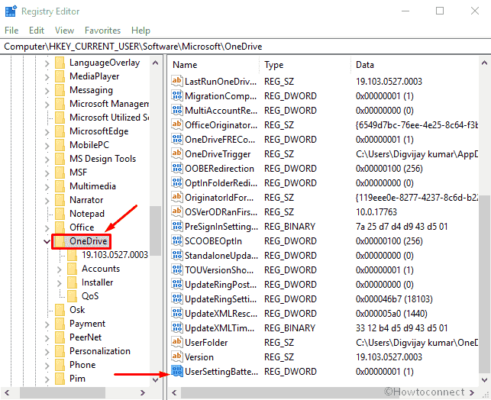This screenshot has width=491, height=400.
Task: Click the tree pane scroll-down arrow
Action: [x=155, y=380]
